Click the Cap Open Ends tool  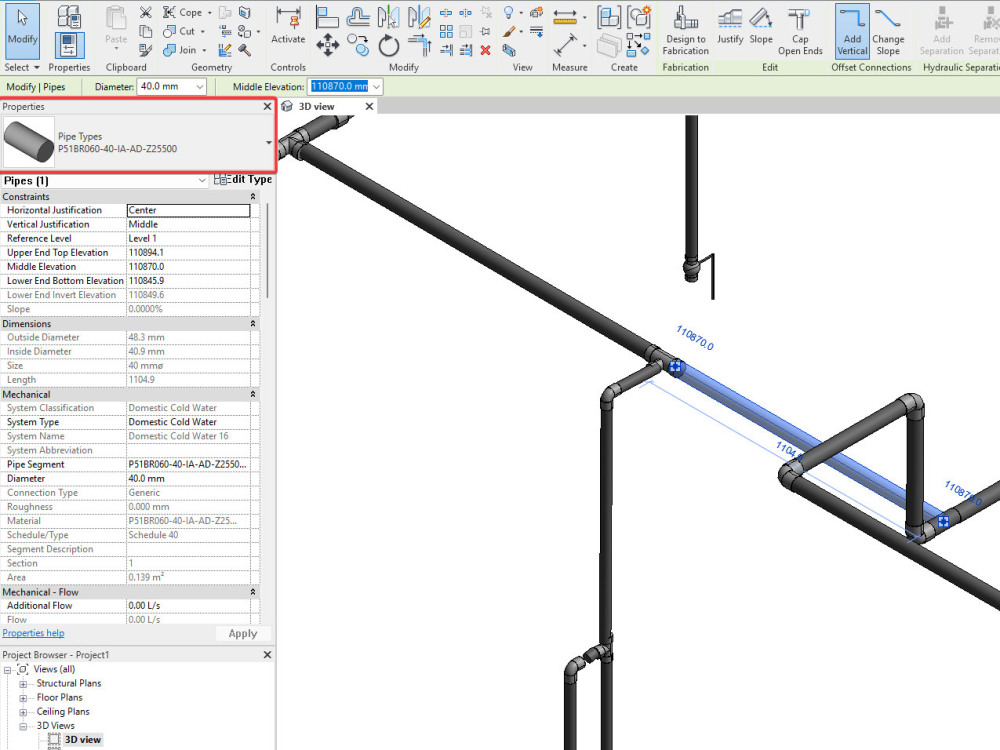click(799, 30)
